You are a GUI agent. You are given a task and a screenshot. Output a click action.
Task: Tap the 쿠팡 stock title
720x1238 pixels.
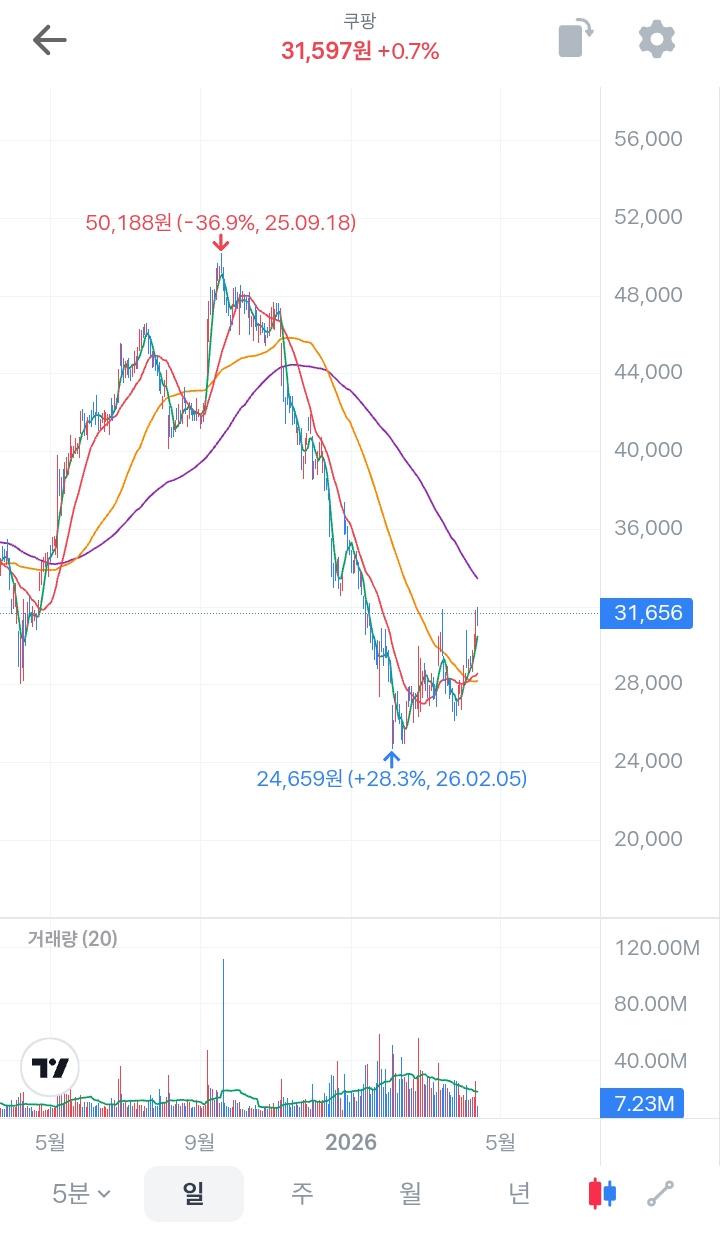pos(360,21)
